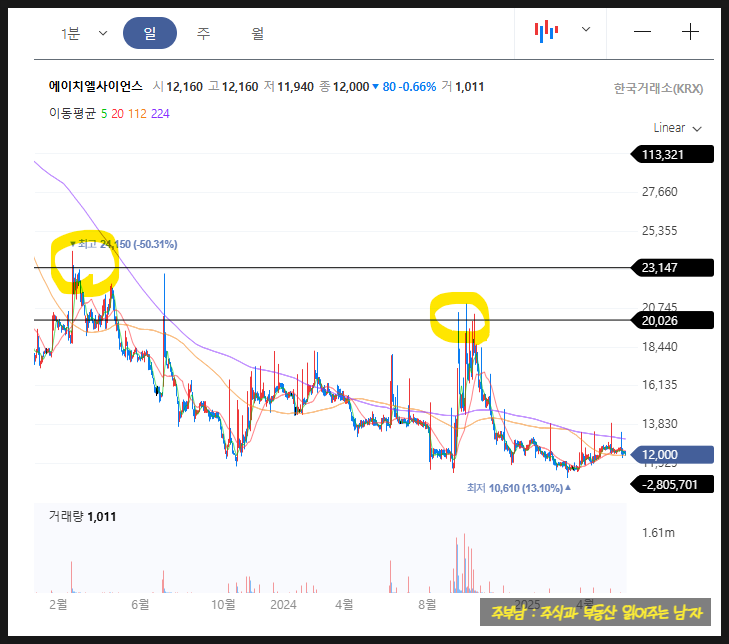Click the 25,355 price axis label
The height and width of the screenshot is (644, 729).
click(x=659, y=231)
